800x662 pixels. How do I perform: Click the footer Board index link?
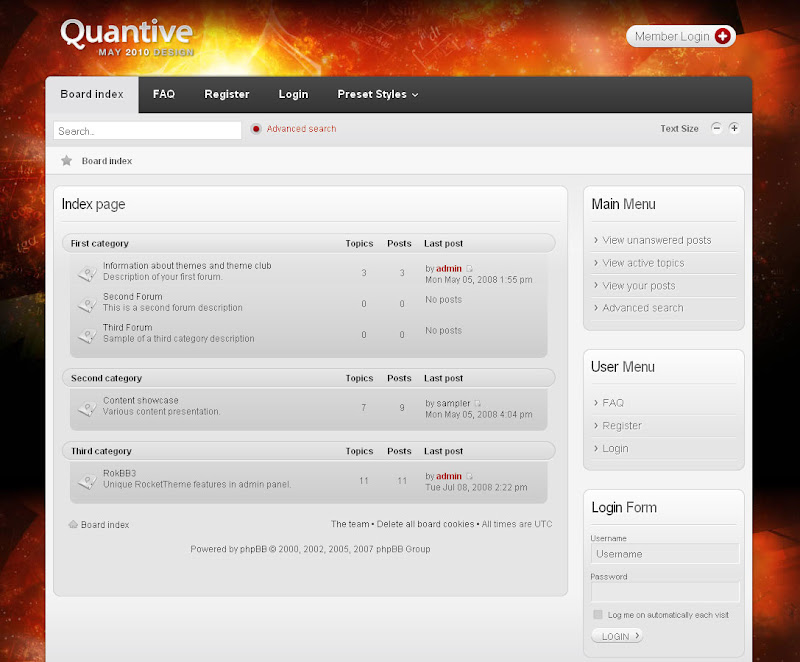click(x=105, y=525)
